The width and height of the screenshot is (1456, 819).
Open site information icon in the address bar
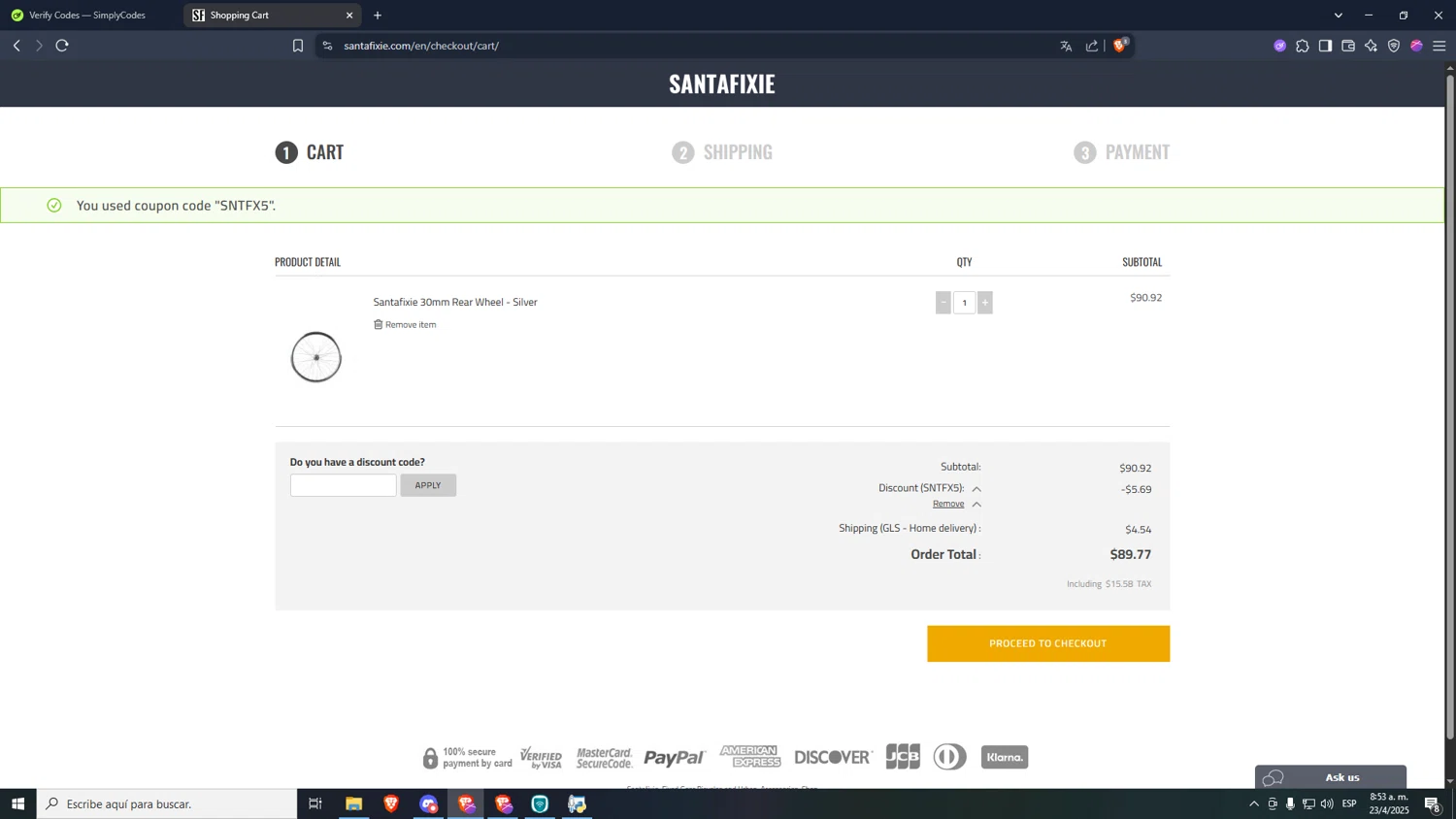[x=327, y=46]
